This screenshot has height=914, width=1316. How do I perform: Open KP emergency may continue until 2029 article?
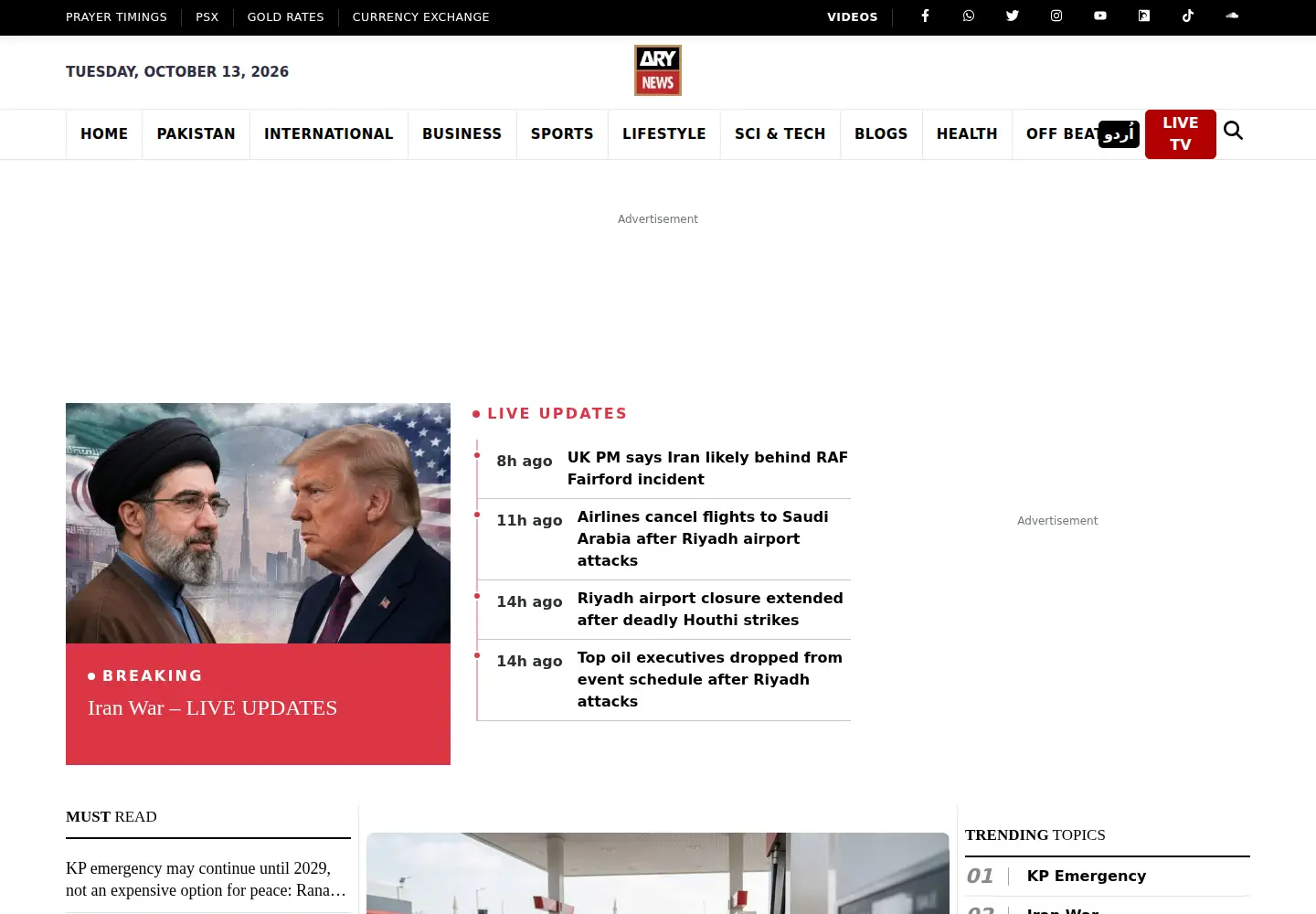pos(207,879)
